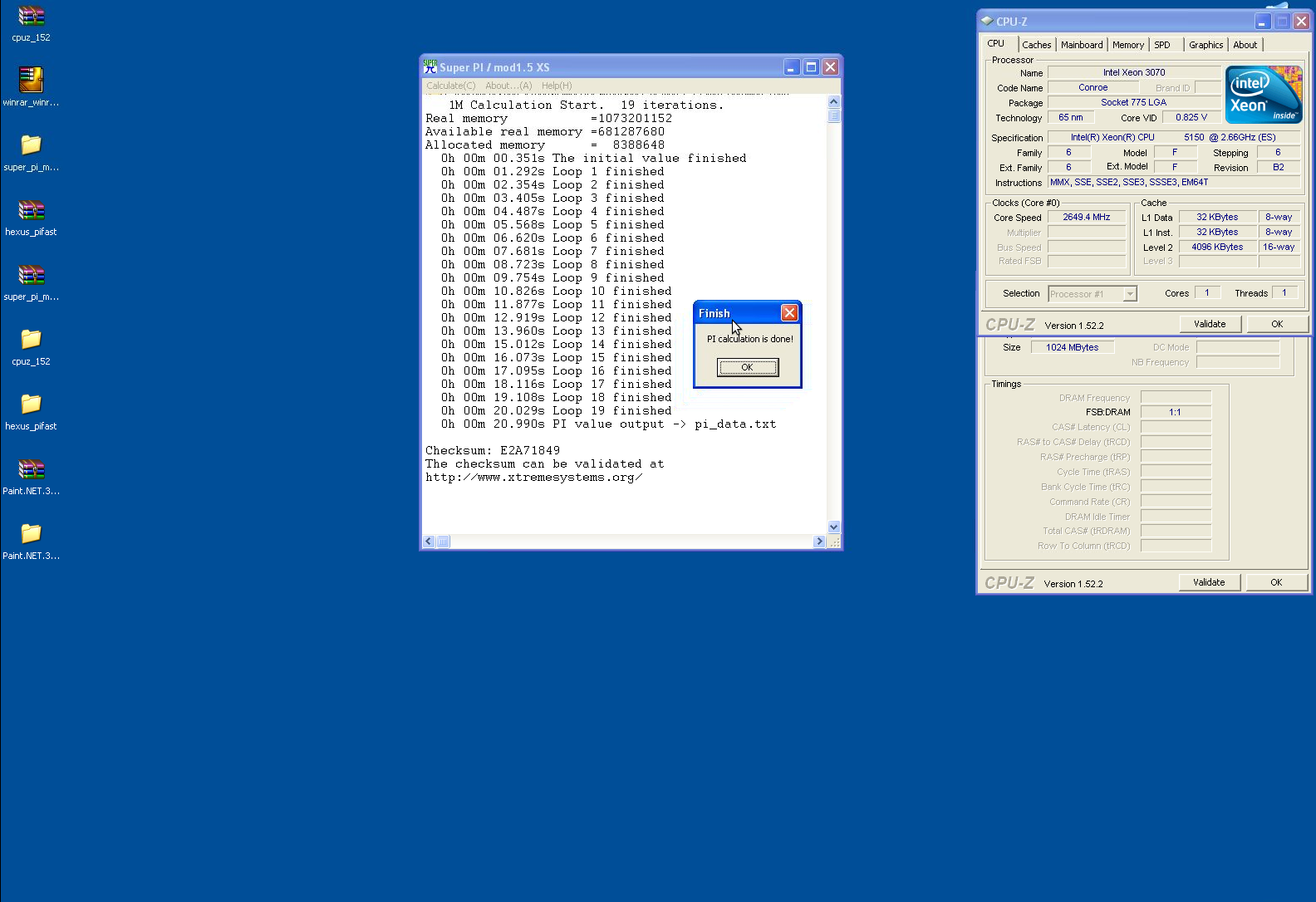This screenshot has width=1316, height=902.
Task: Click the Super PI vertical scrollbar thumb
Action: [x=834, y=116]
